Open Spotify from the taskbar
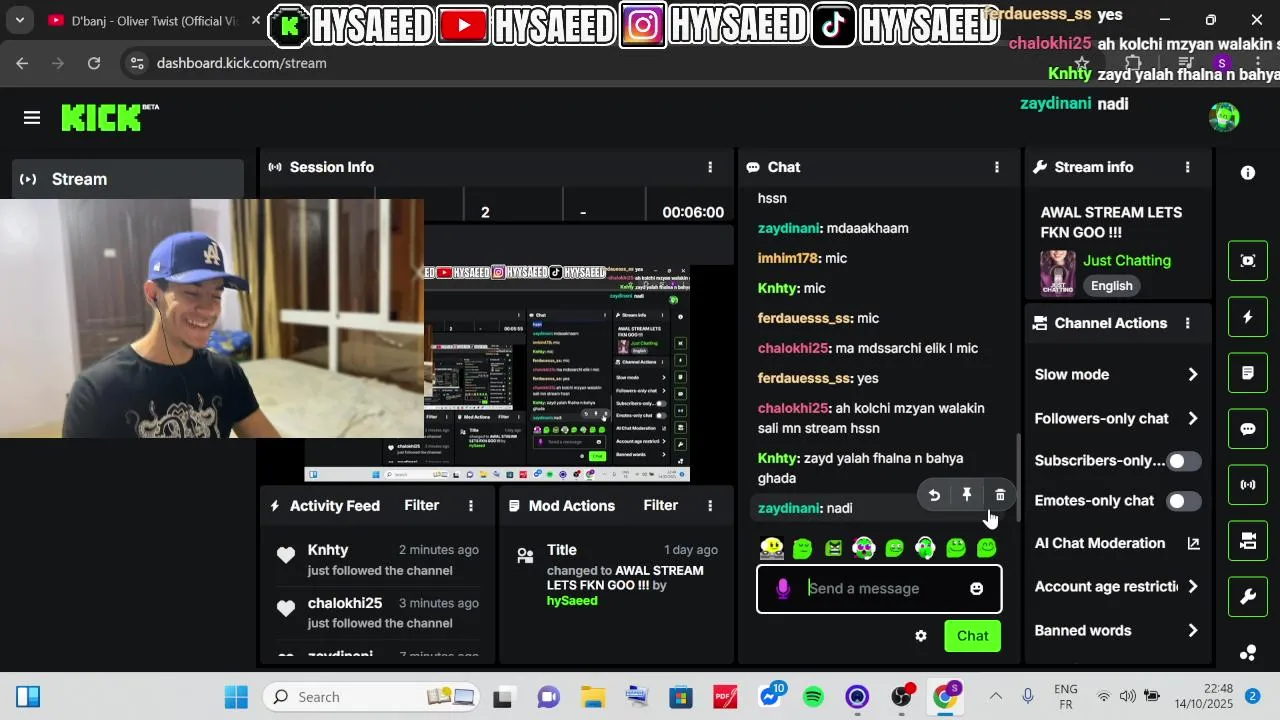Screen dimensions: 1280x720 click(813, 697)
